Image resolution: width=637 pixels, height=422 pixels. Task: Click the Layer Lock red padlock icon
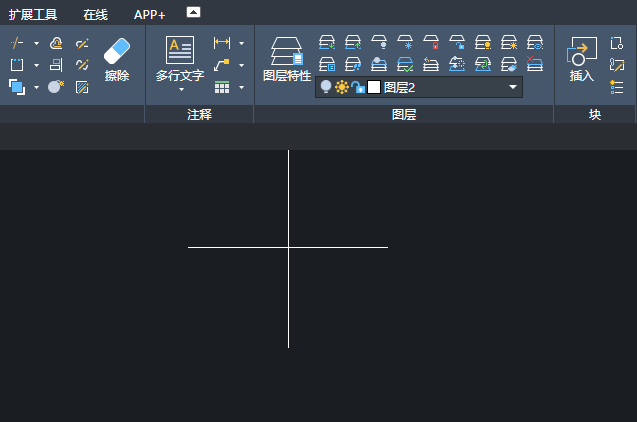[x=431, y=42]
